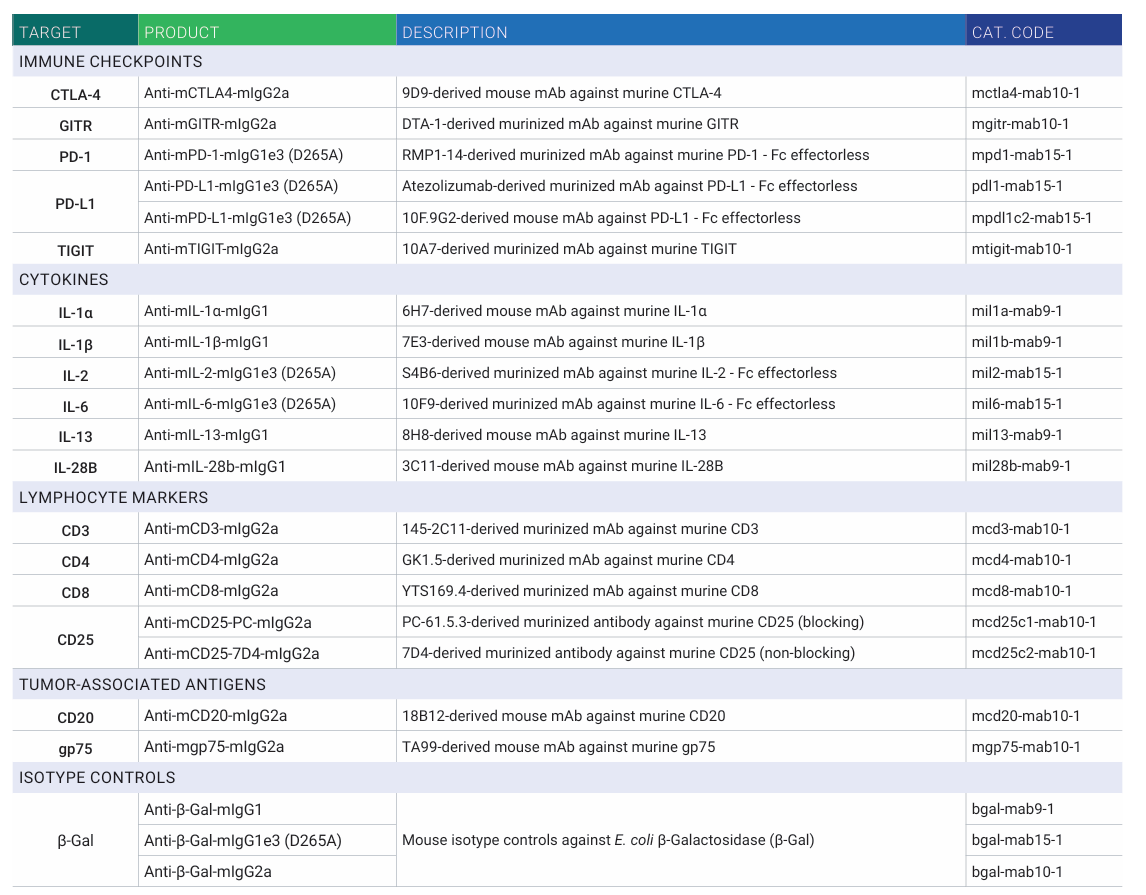Image resolution: width=1146 pixels, height=895 pixels.
Task: Click the CAT. CODE column header
Action: [x=1012, y=32]
